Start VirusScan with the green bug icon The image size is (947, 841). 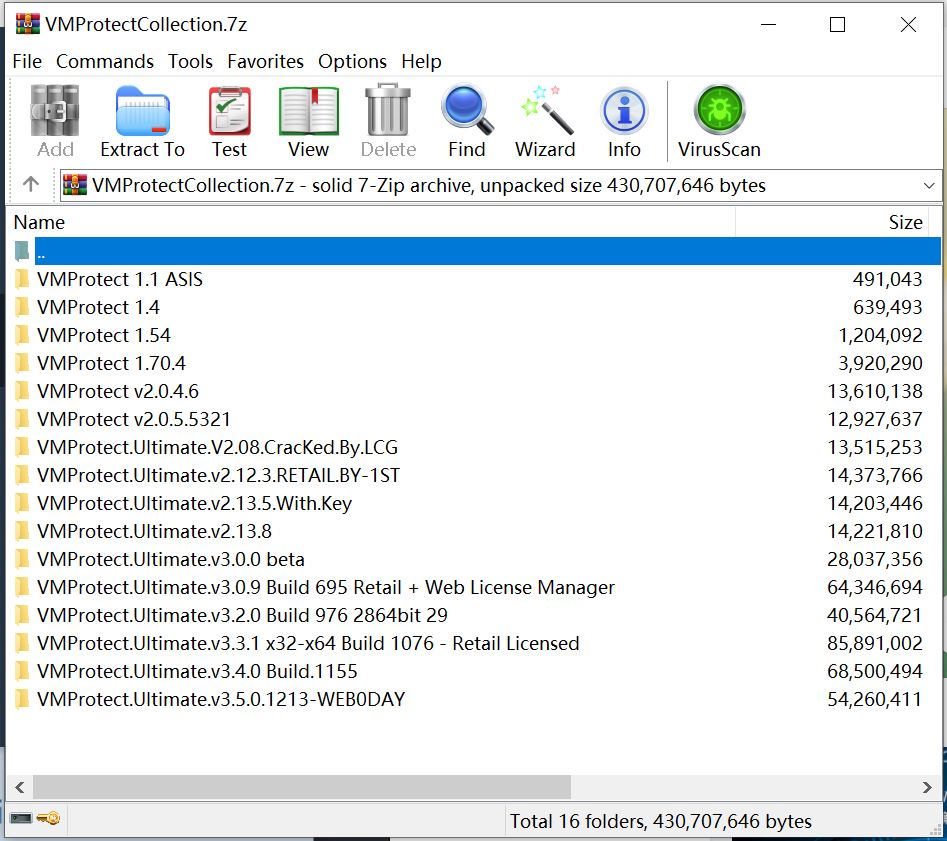click(x=719, y=110)
